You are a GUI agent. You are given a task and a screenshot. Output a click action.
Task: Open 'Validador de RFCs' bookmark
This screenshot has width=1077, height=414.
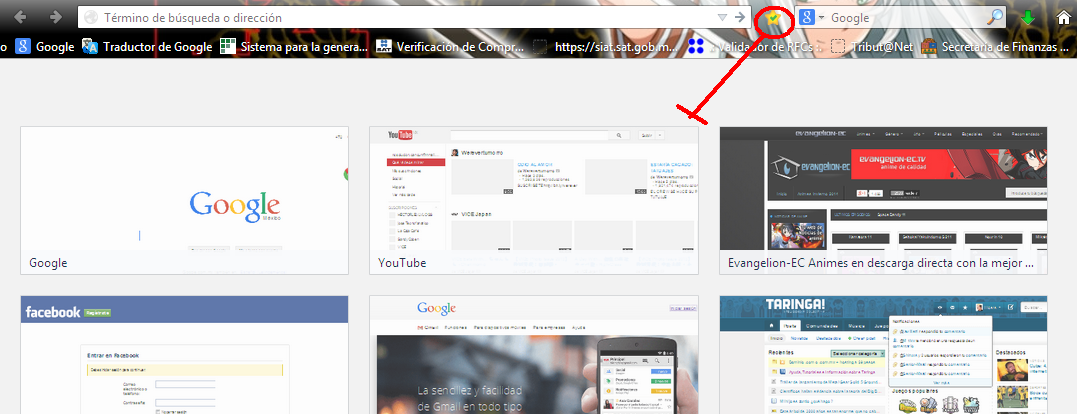(x=753, y=47)
